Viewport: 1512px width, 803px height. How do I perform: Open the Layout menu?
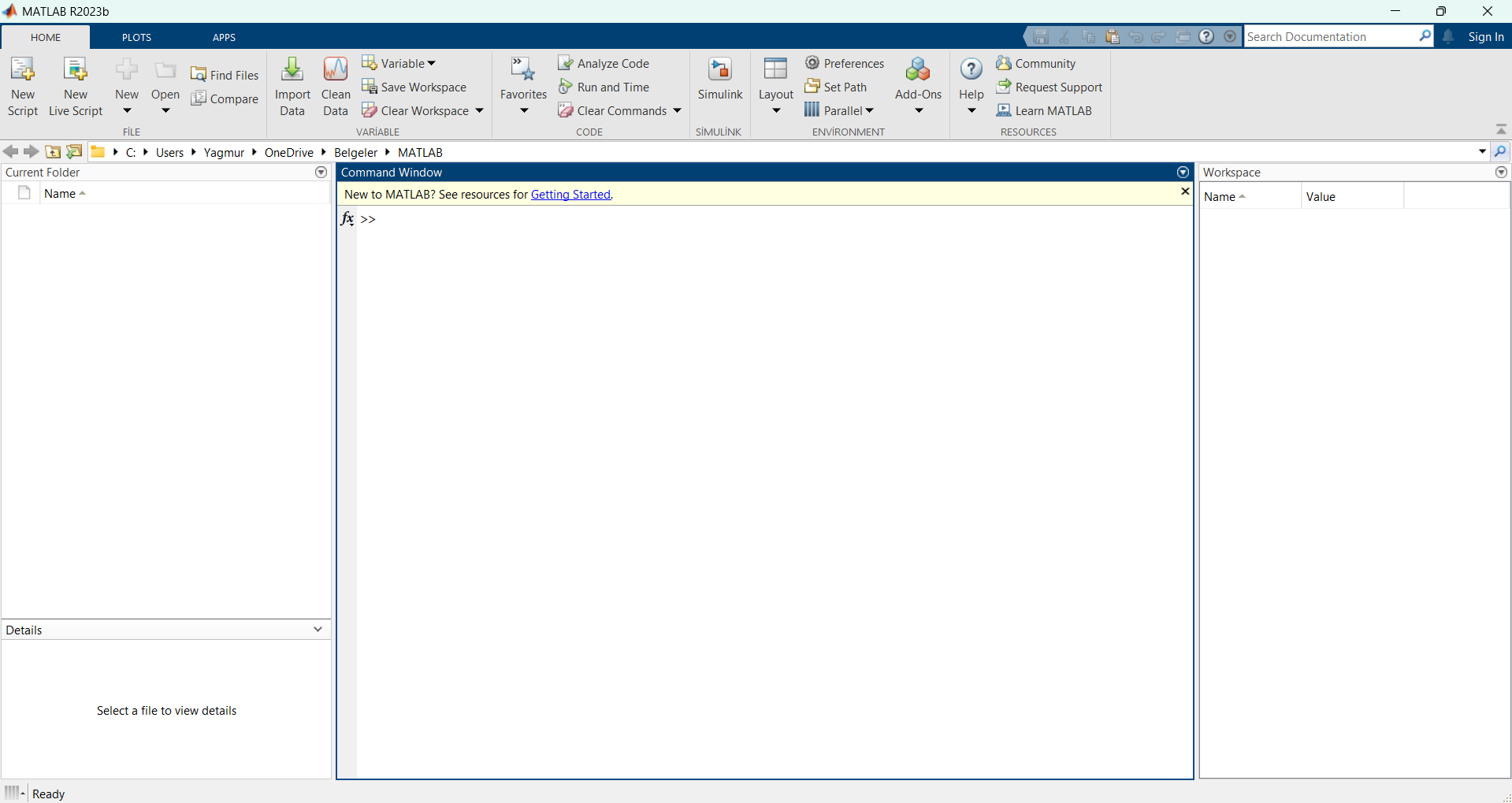click(x=776, y=87)
